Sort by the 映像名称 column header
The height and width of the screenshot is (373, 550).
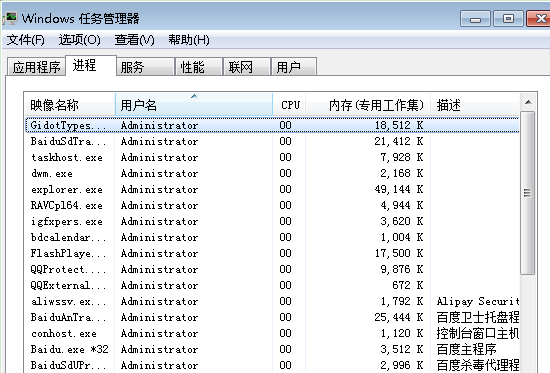pos(70,105)
